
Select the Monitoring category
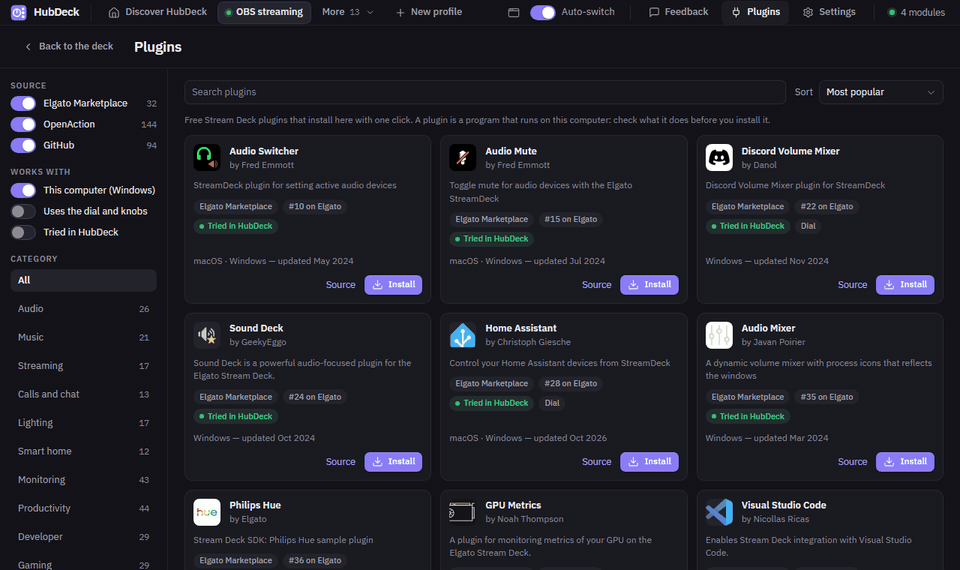click(83, 479)
